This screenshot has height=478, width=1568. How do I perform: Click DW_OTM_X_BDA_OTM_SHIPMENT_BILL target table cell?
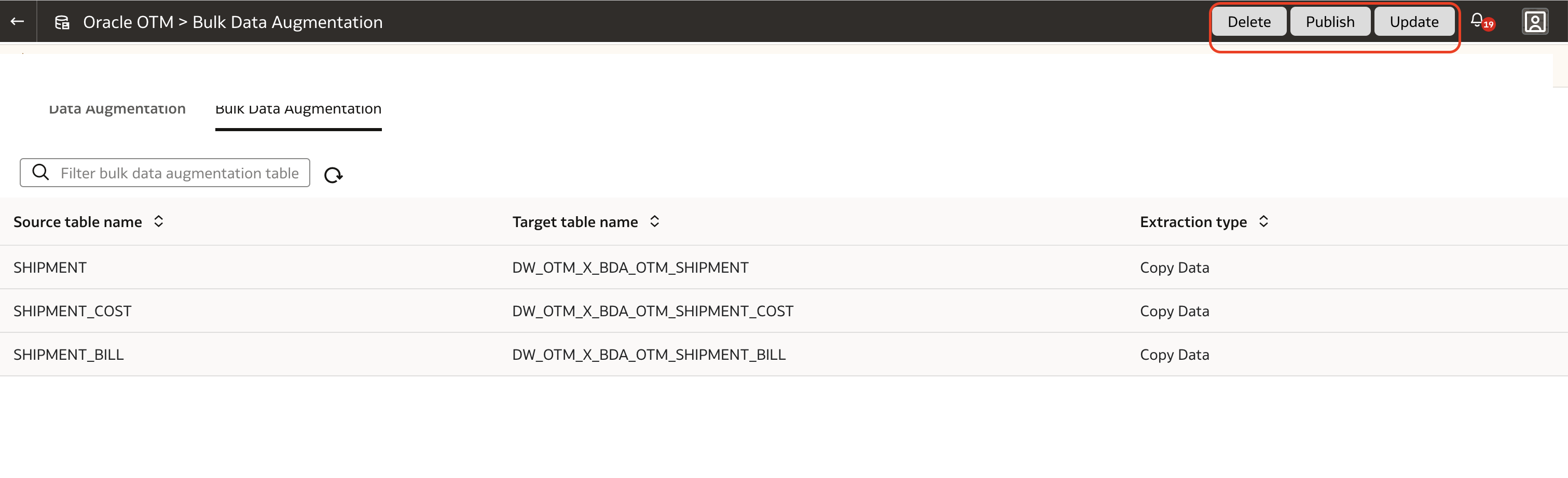pyautogui.click(x=649, y=355)
